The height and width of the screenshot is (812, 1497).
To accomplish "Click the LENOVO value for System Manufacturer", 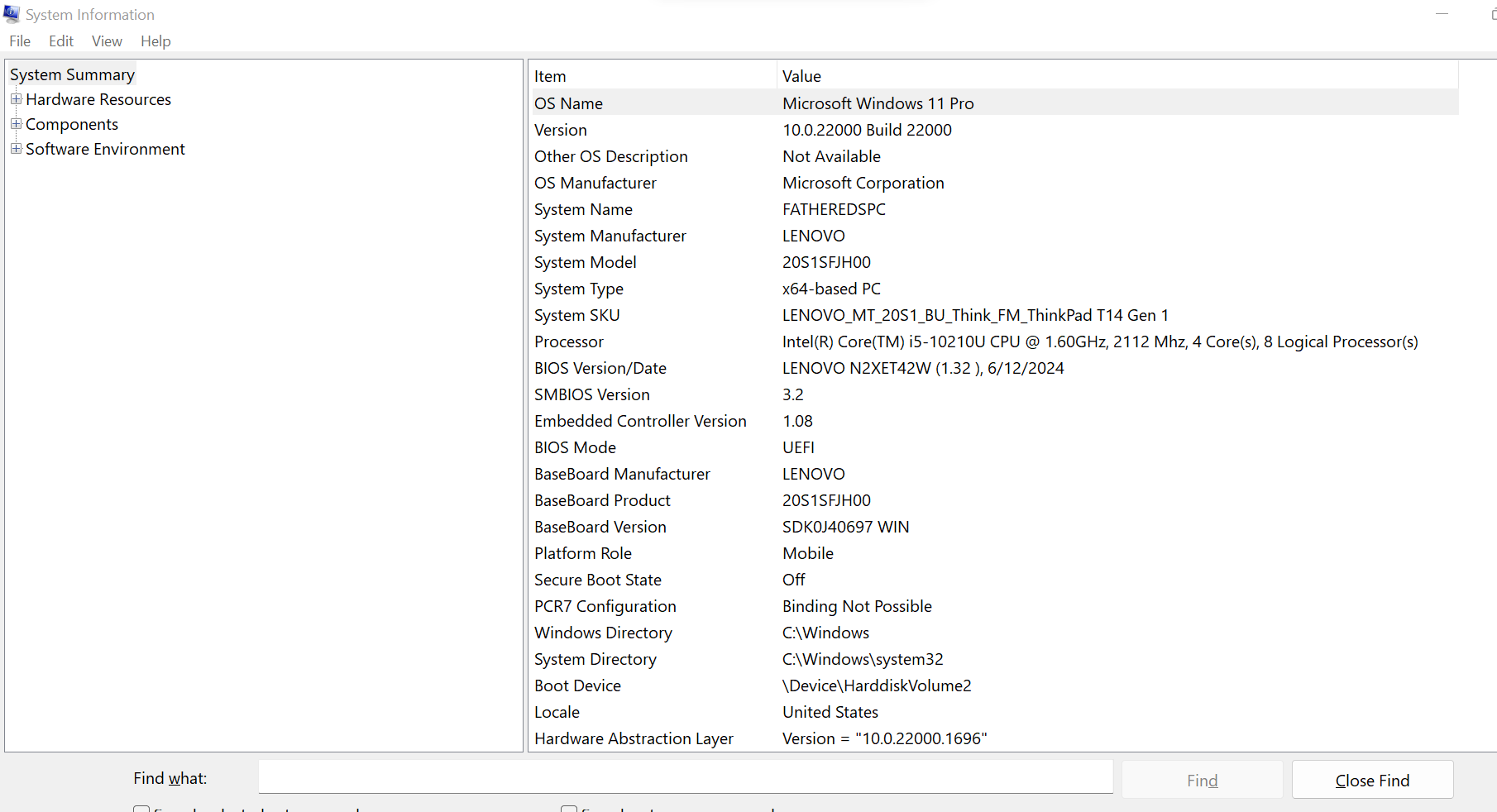I will [814, 236].
